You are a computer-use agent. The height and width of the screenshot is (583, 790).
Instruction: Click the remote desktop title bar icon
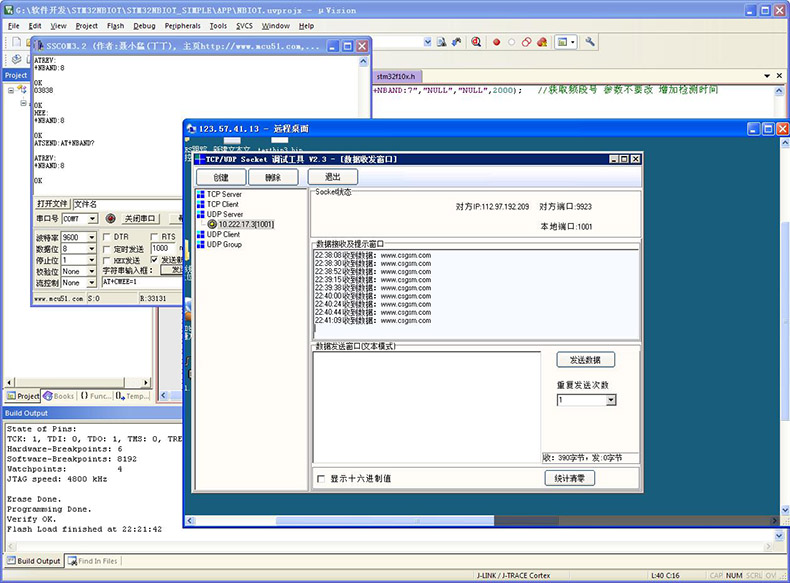pos(191,128)
